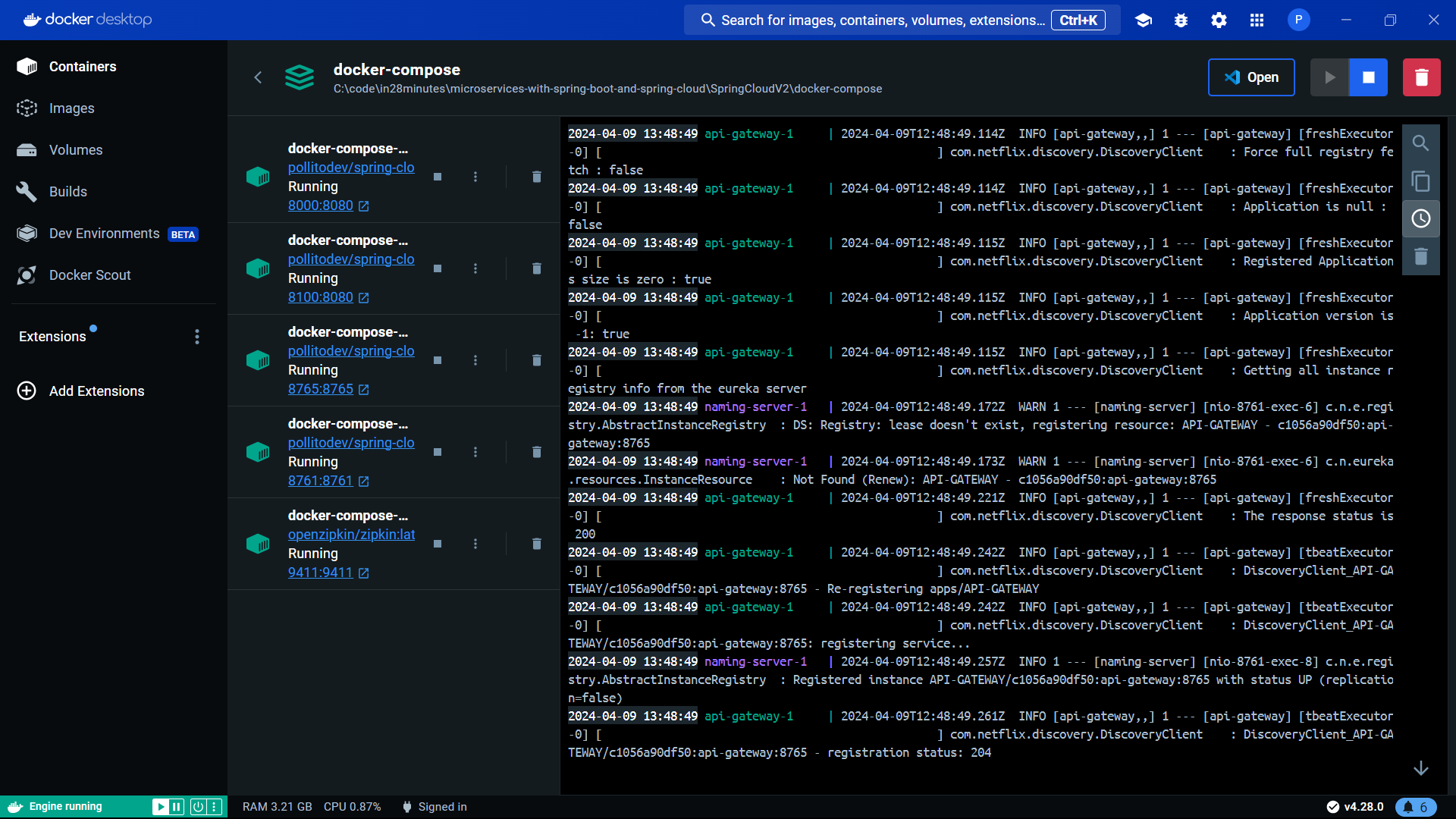
Task: Open Volumes section
Action: point(75,150)
